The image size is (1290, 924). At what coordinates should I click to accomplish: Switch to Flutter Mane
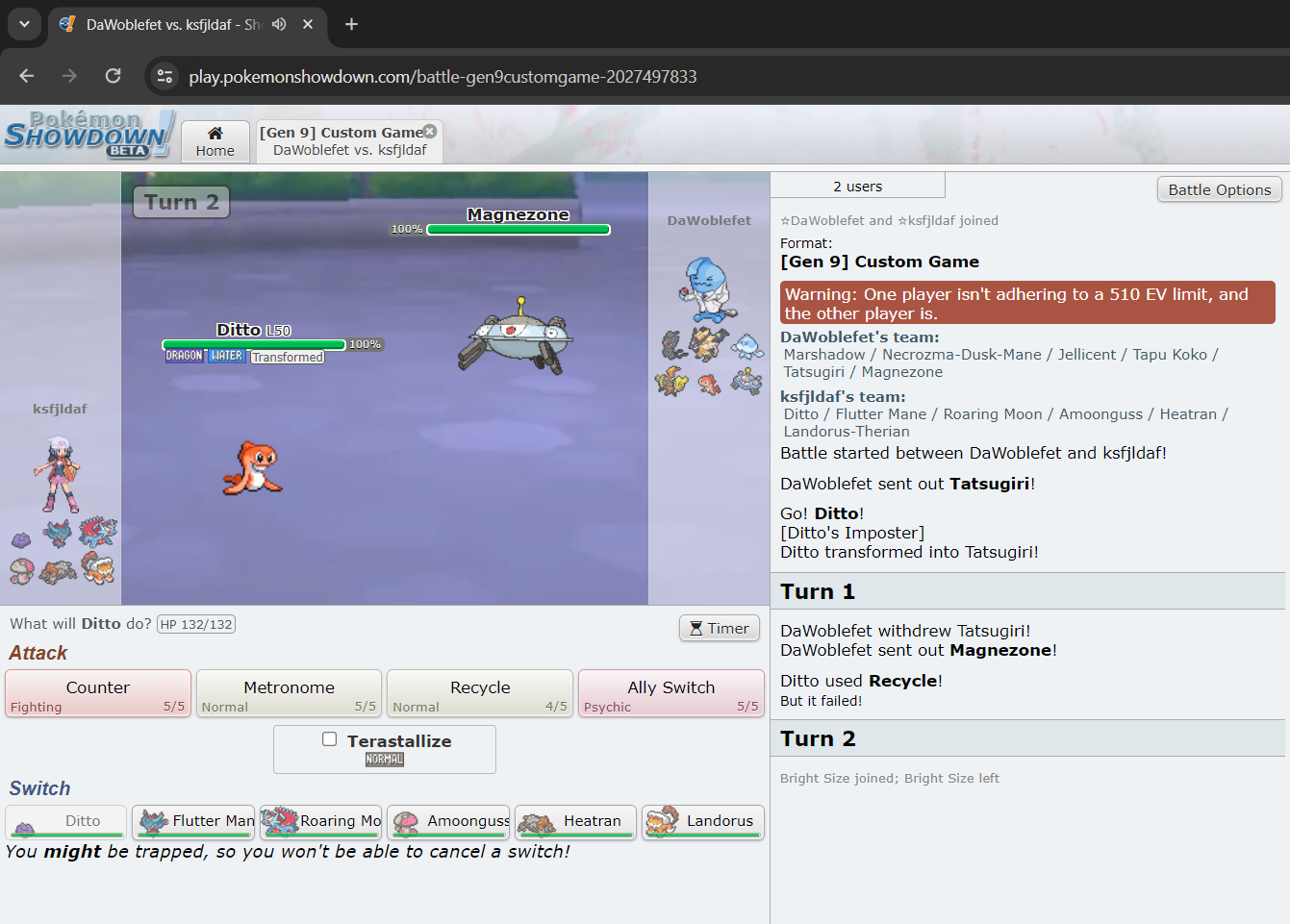coord(193,822)
